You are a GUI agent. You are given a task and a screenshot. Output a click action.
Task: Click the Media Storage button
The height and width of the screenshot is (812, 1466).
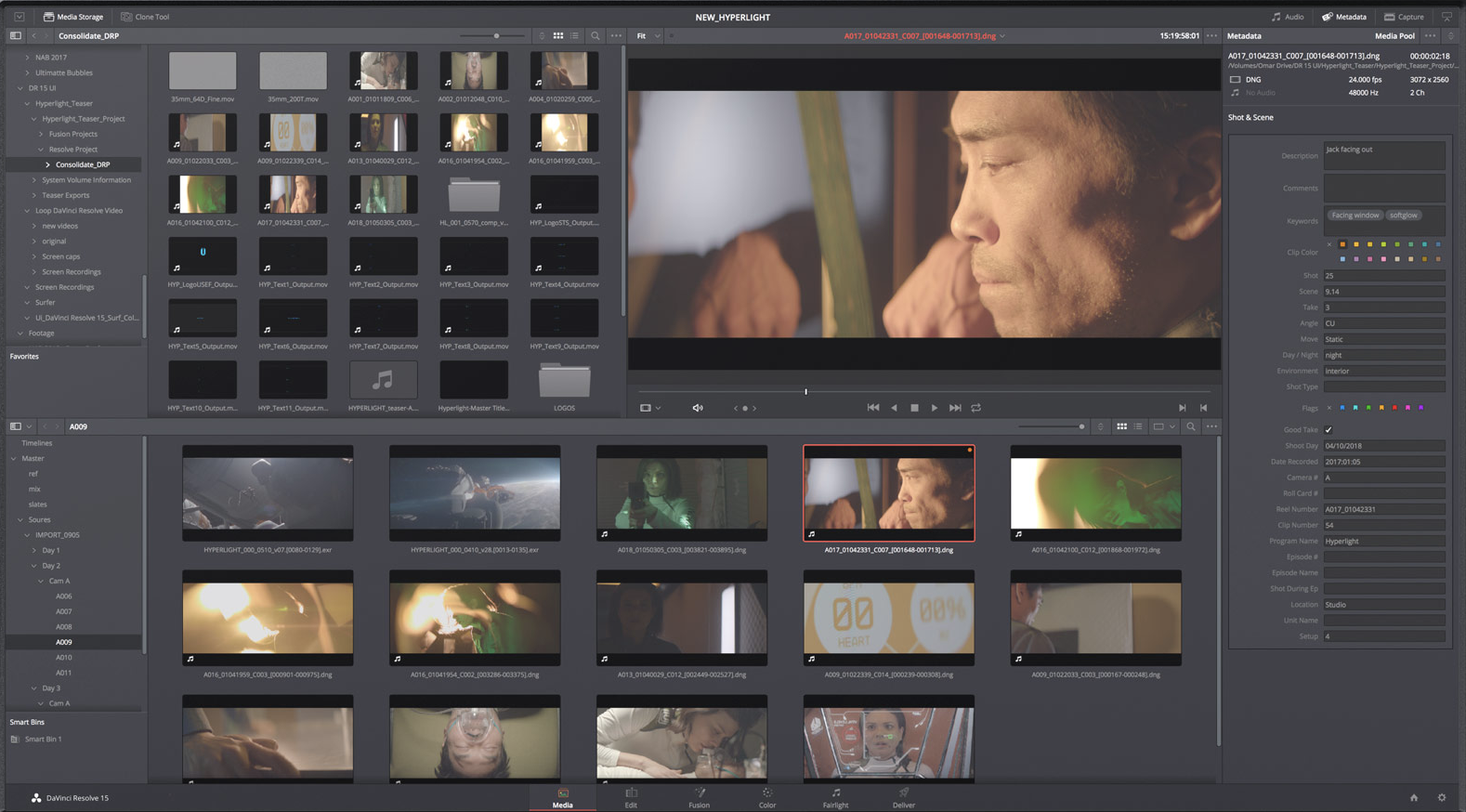73,17
